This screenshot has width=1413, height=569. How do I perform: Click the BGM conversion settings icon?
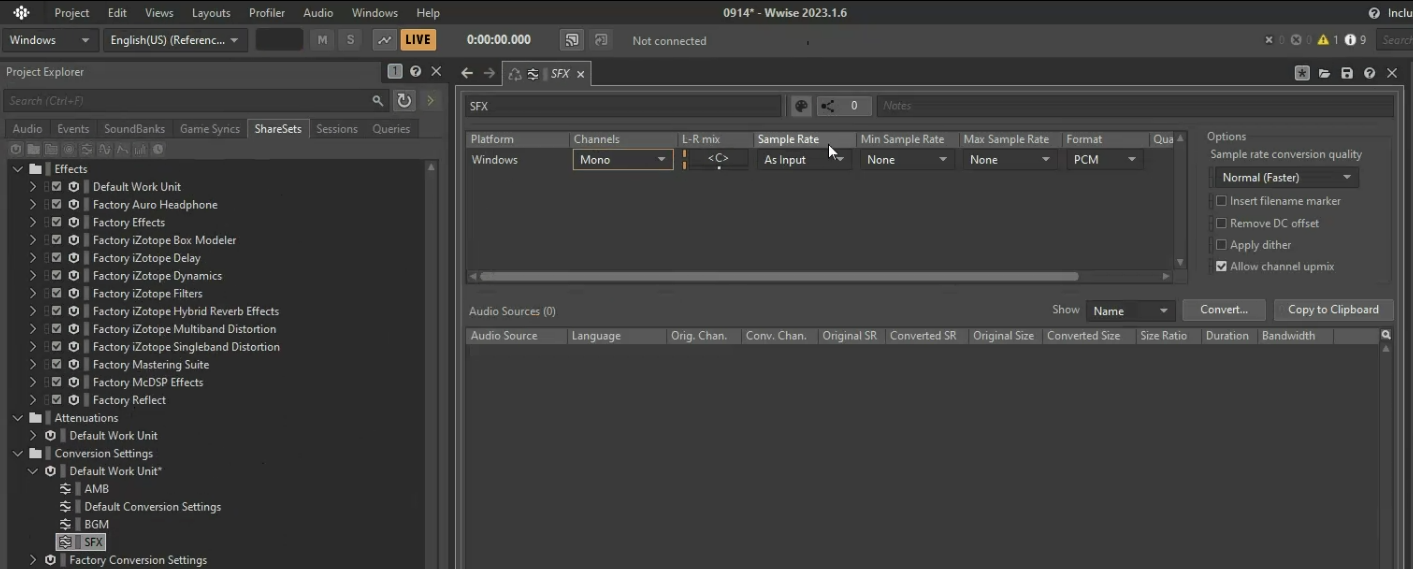coord(66,524)
